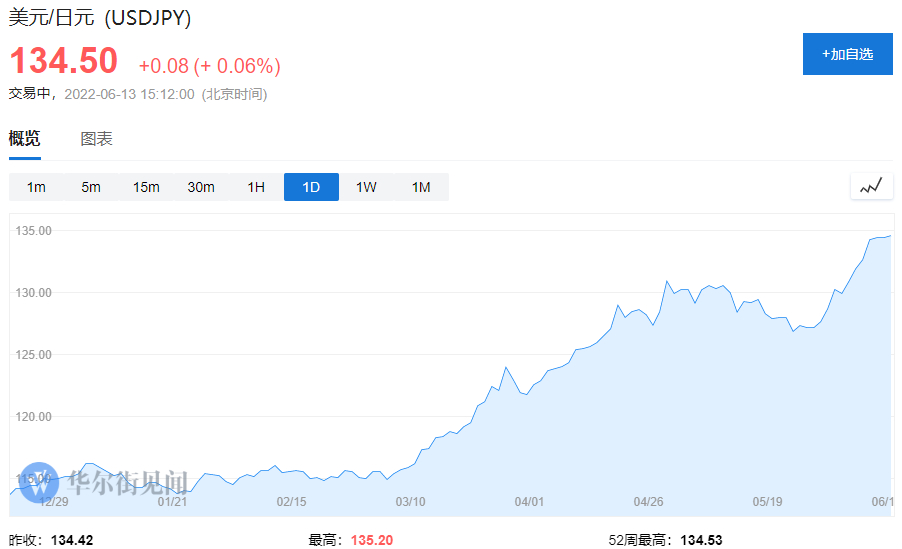Screen dimensions: 902x549
Task: Click the 02/15 date axis label
Action: pos(292,502)
